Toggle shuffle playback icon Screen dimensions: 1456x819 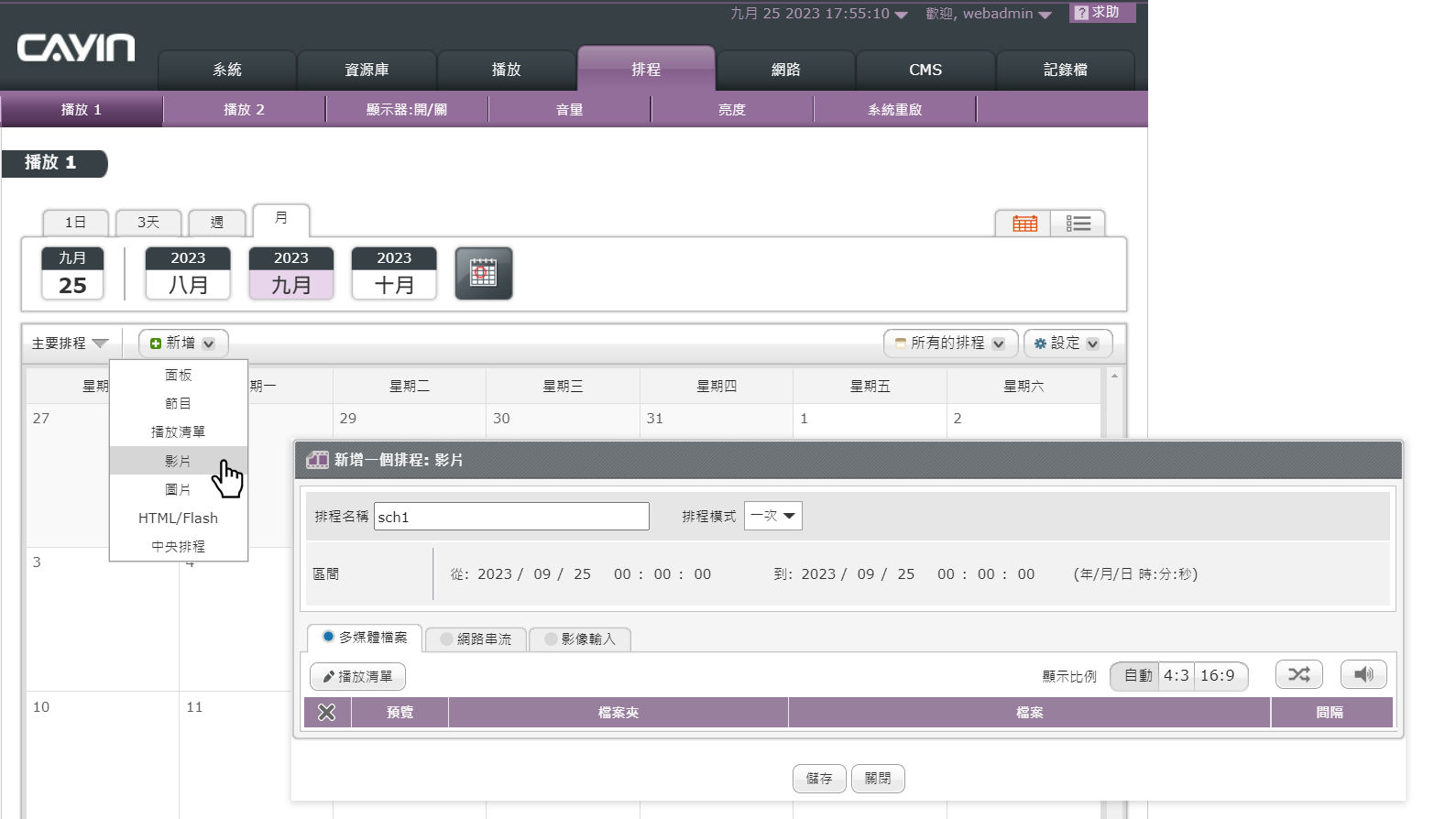[x=1299, y=675]
